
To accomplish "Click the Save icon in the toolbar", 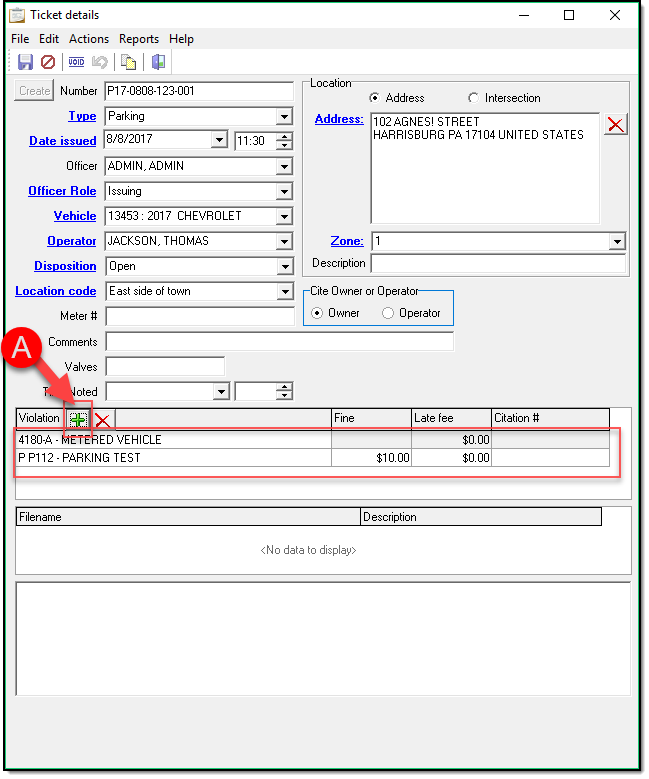I will 26,62.
